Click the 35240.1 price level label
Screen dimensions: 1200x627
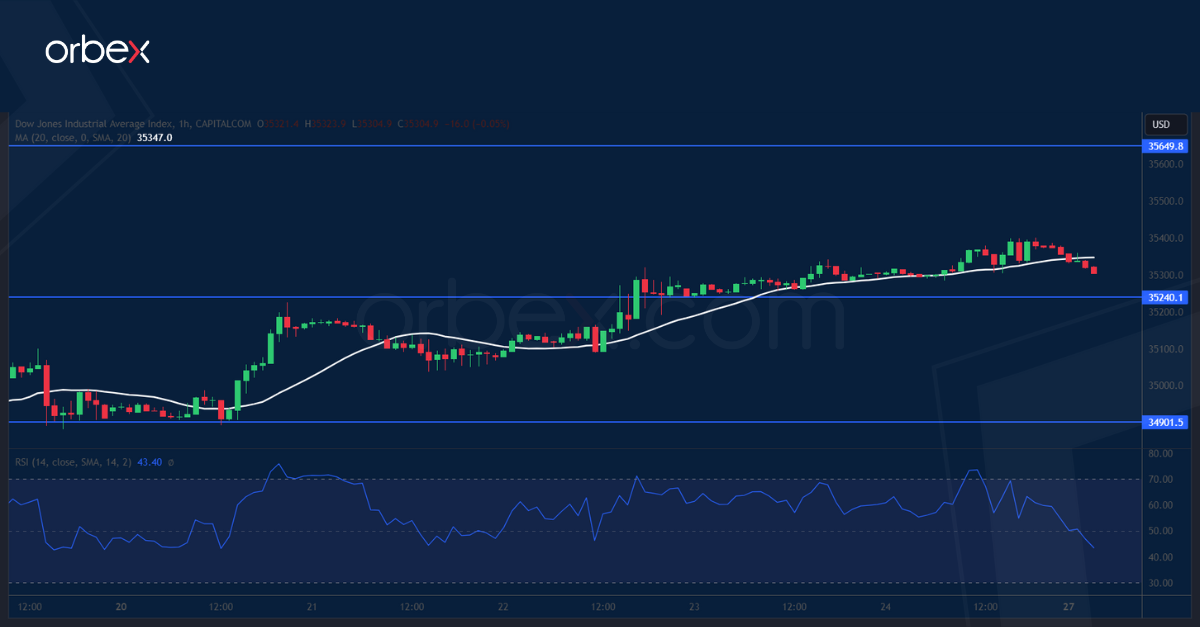coord(1165,297)
